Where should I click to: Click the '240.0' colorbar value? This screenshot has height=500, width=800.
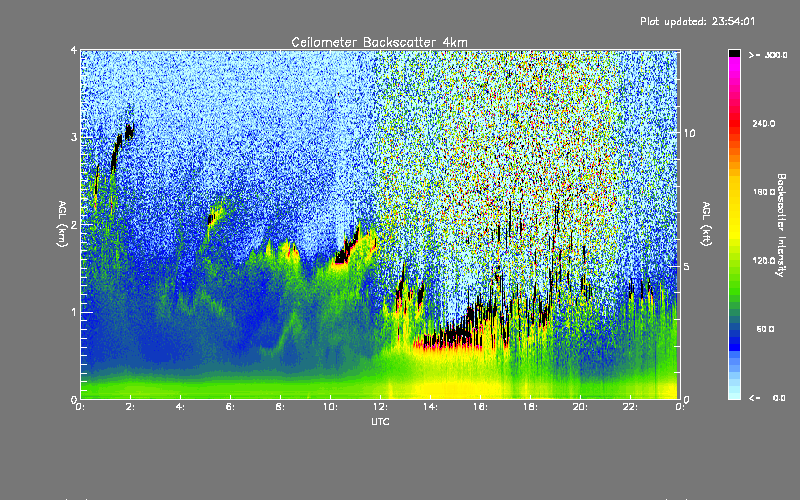764,123
